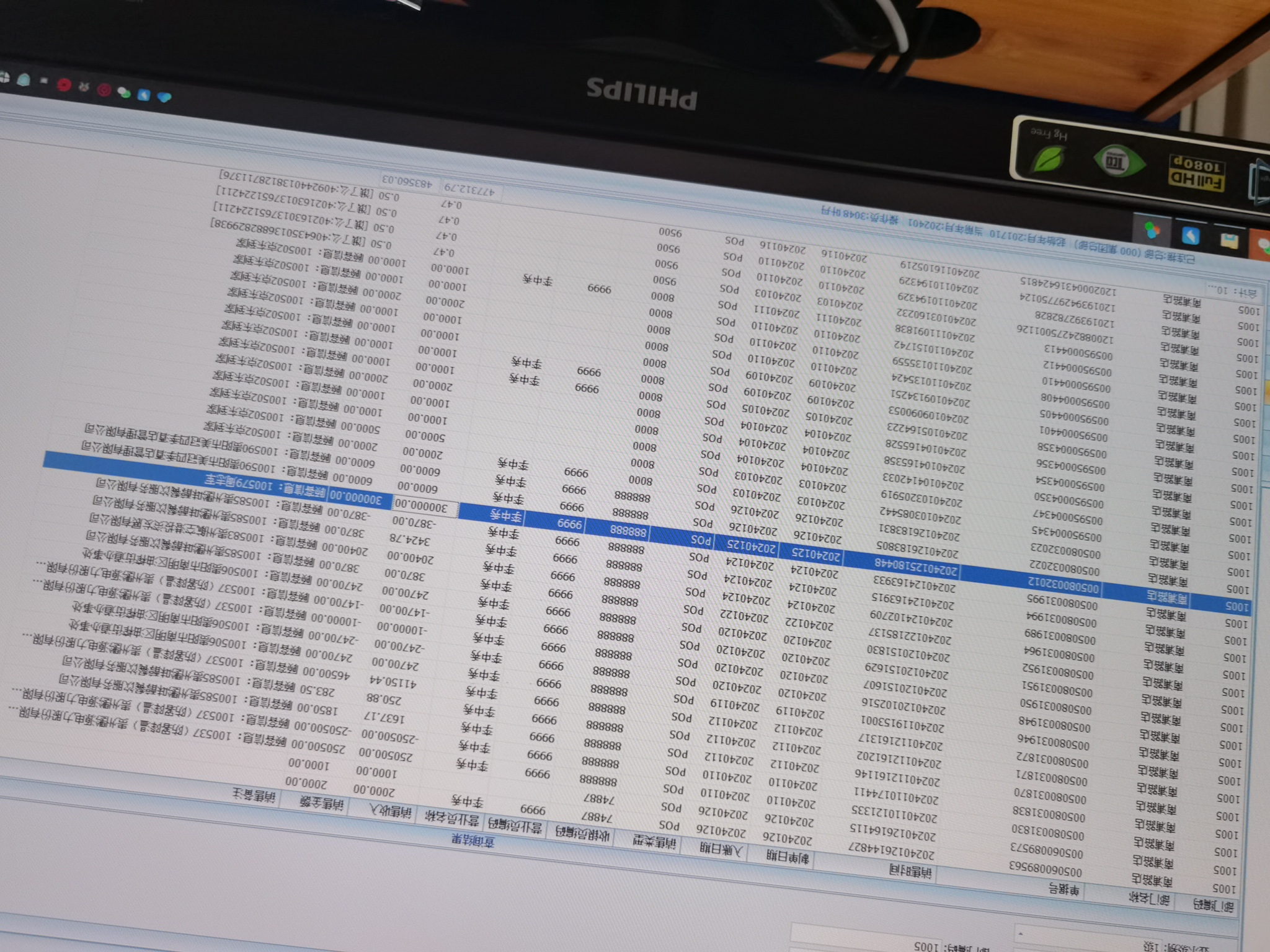Select row with document number 0050600089563
The image size is (1270, 952).
[x=1047, y=868]
